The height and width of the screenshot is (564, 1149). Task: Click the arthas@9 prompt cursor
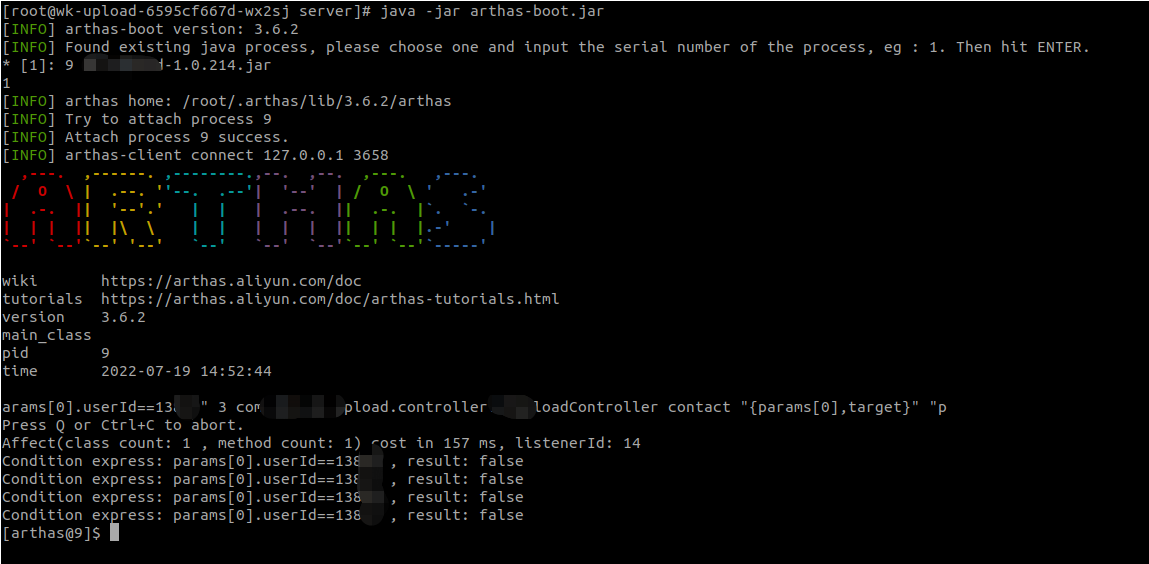click(114, 533)
